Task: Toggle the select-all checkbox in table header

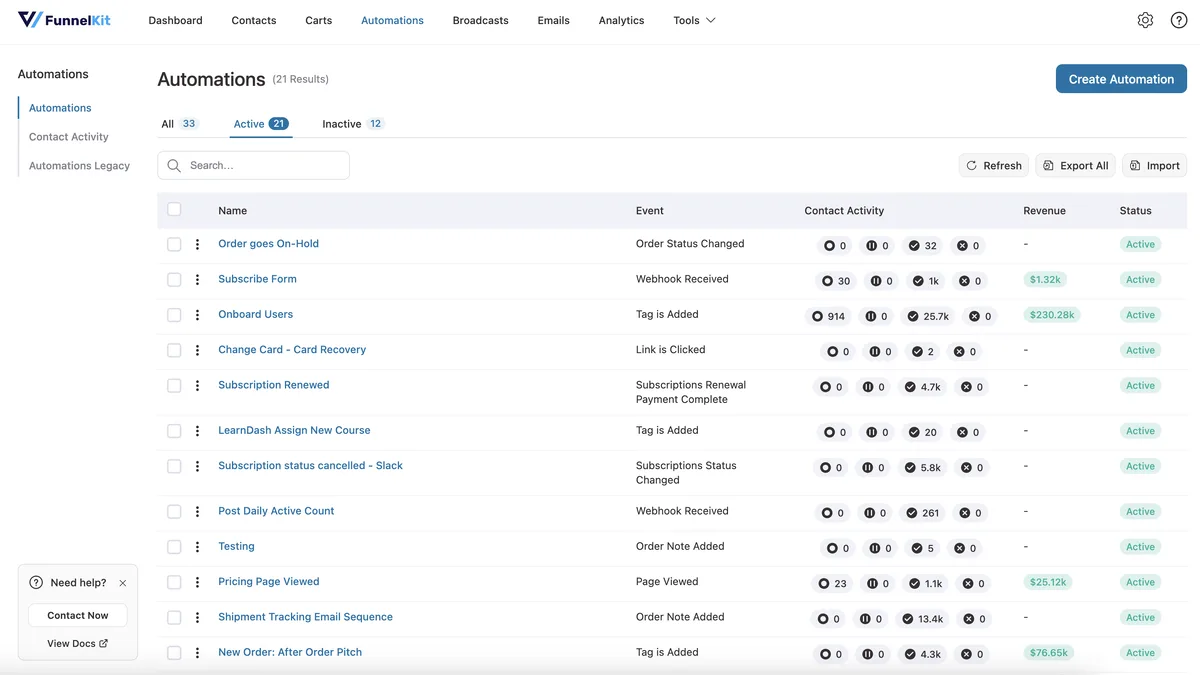Action: 174,209
